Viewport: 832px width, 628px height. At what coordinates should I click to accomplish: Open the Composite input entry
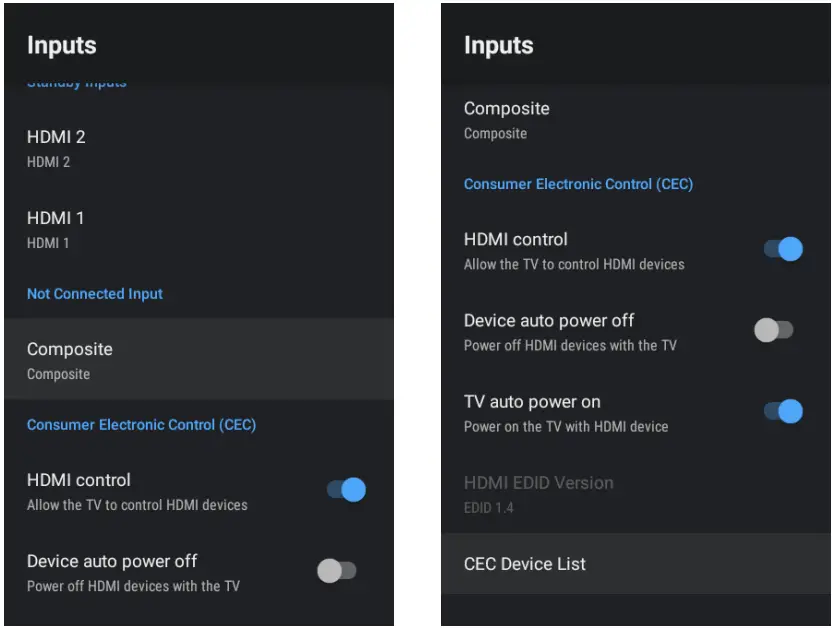pos(506,119)
